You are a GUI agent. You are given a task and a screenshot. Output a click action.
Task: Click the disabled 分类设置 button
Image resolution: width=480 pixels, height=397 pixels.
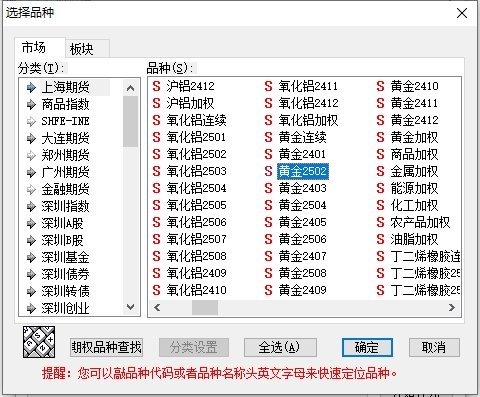pyautogui.click(x=194, y=348)
